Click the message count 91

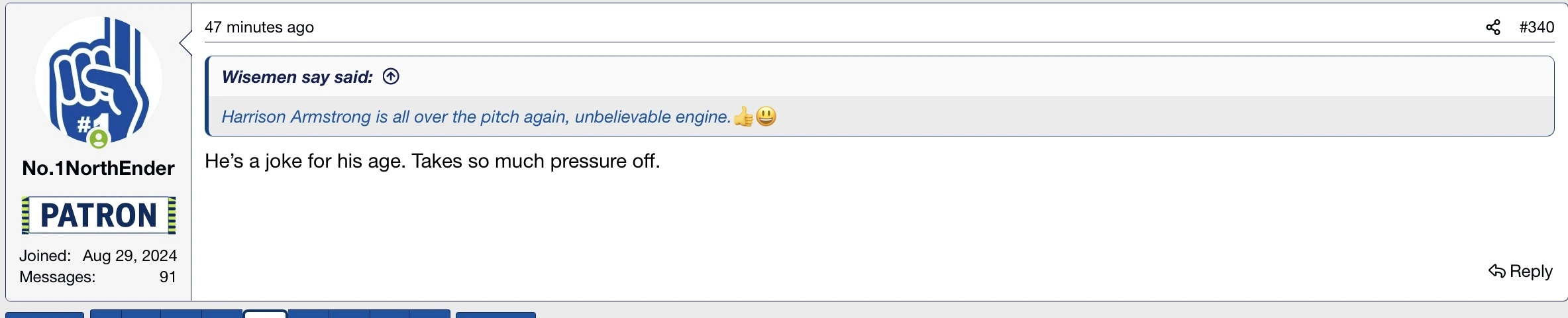(168, 277)
